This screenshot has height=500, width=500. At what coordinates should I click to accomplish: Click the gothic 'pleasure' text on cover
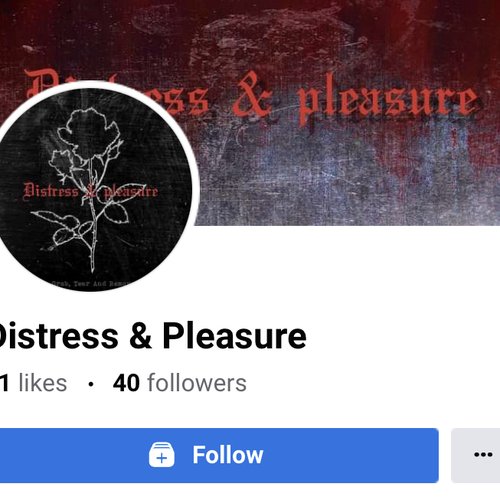(x=388, y=98)
